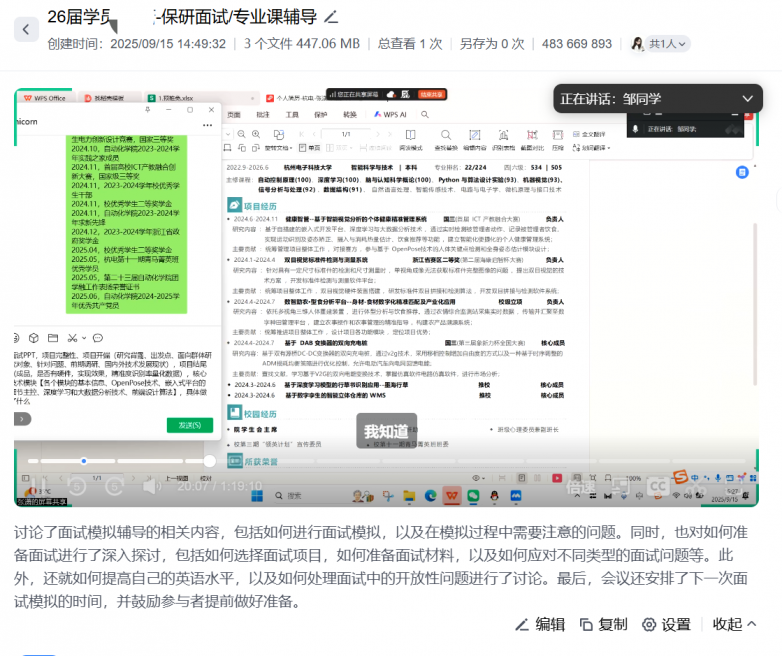Mute the video with the speaker icon
Image resolution: width=782 pixels, height=656 pixels.
[x=151, y=487]
